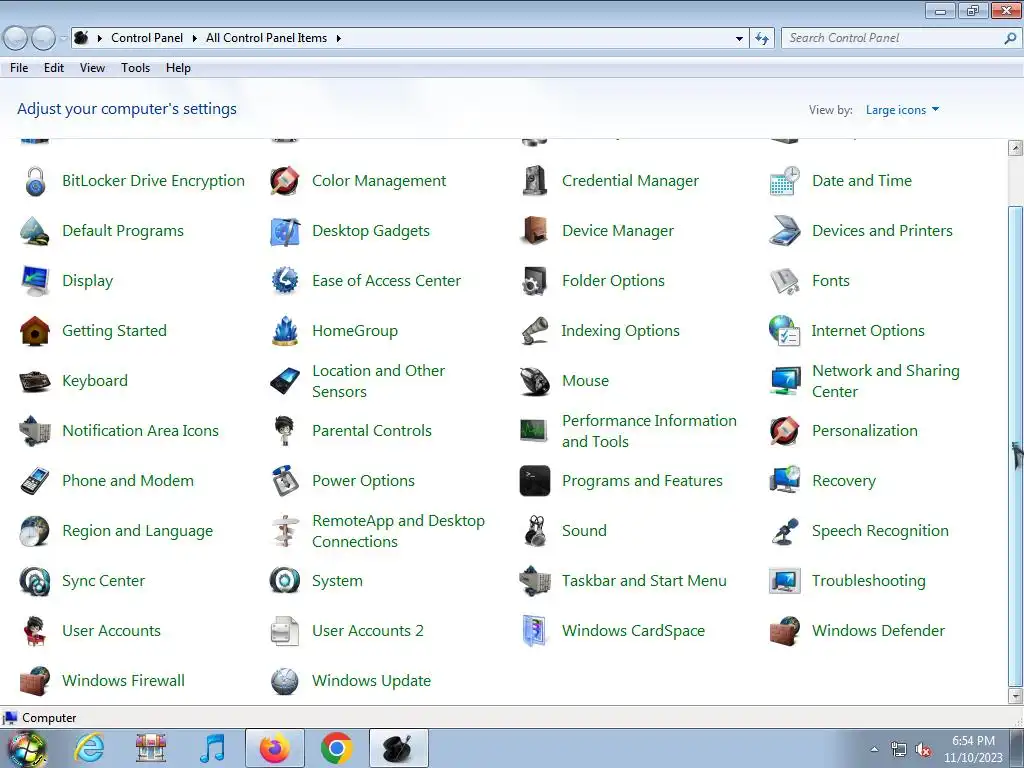This screenshot has width=1024, height=768.
Task: Open the Edit menu
Action: point(54,68)
